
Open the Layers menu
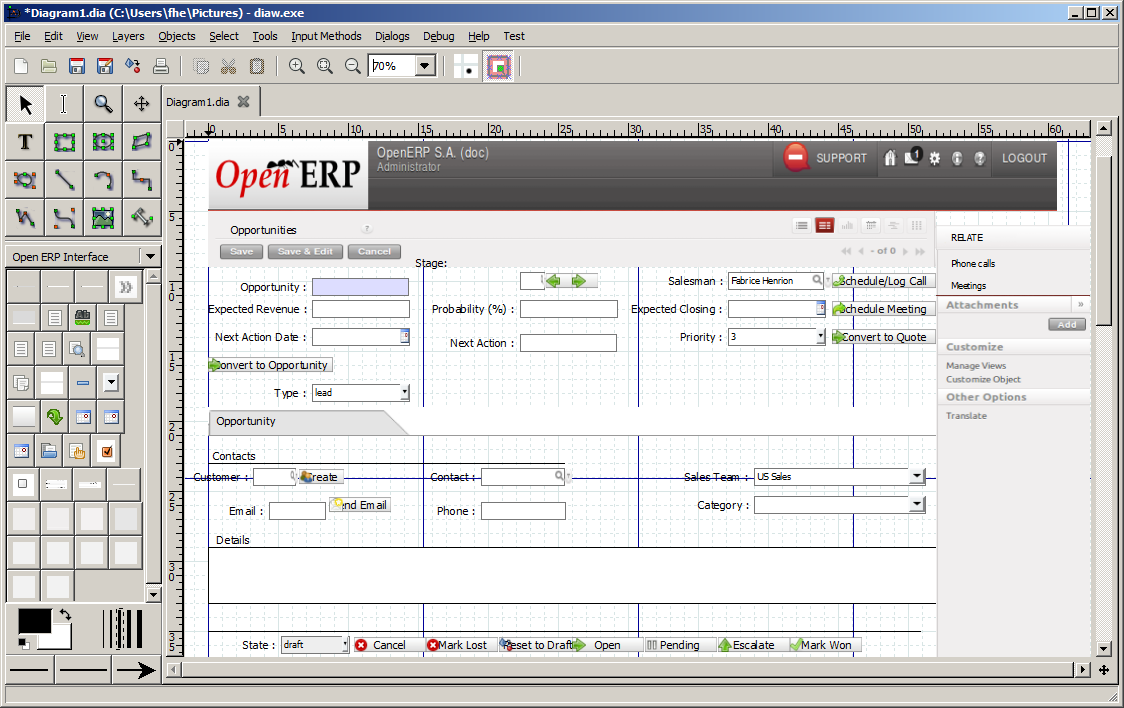[x=128, y=36]
